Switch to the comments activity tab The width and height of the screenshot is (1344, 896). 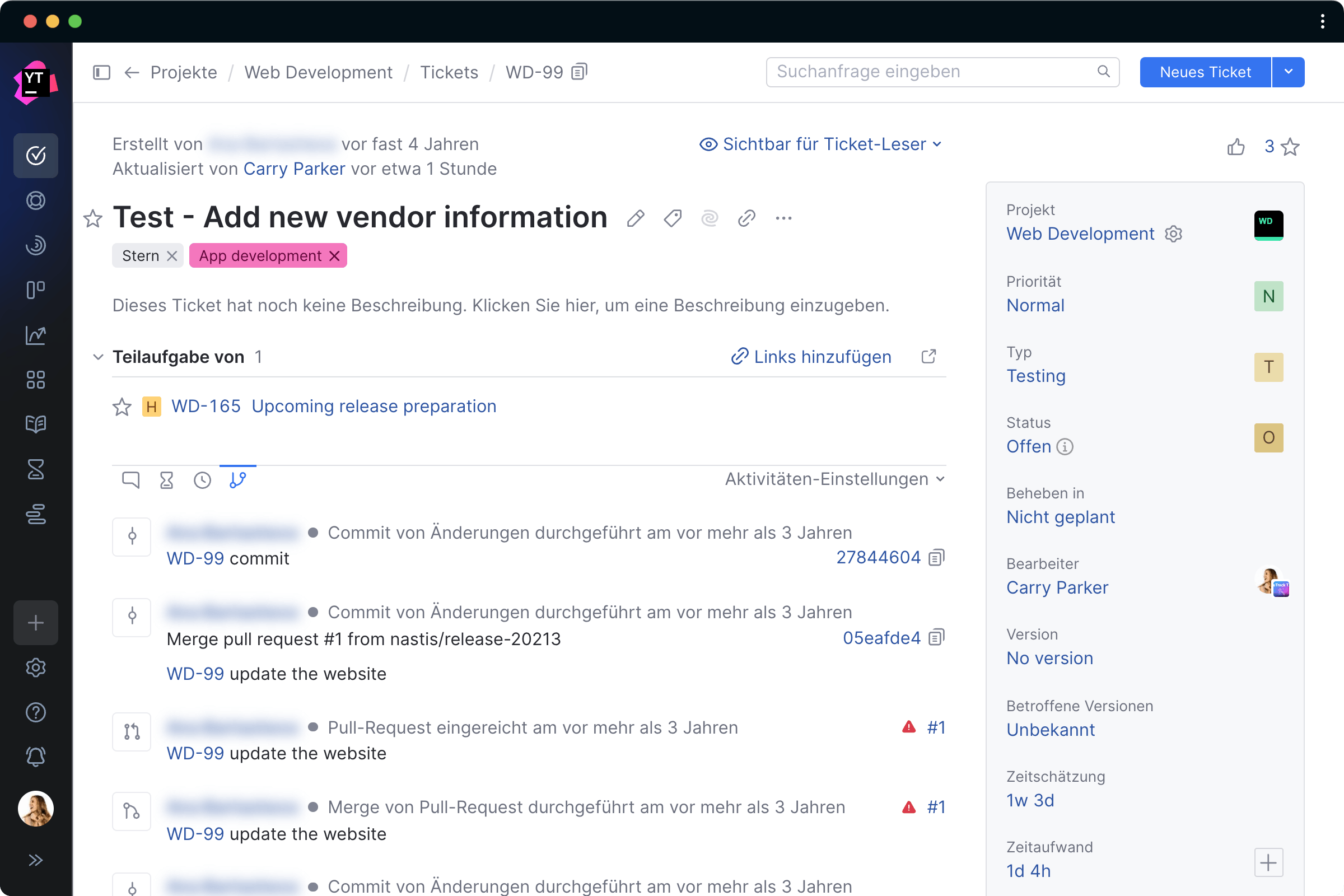tap(131, 480)
